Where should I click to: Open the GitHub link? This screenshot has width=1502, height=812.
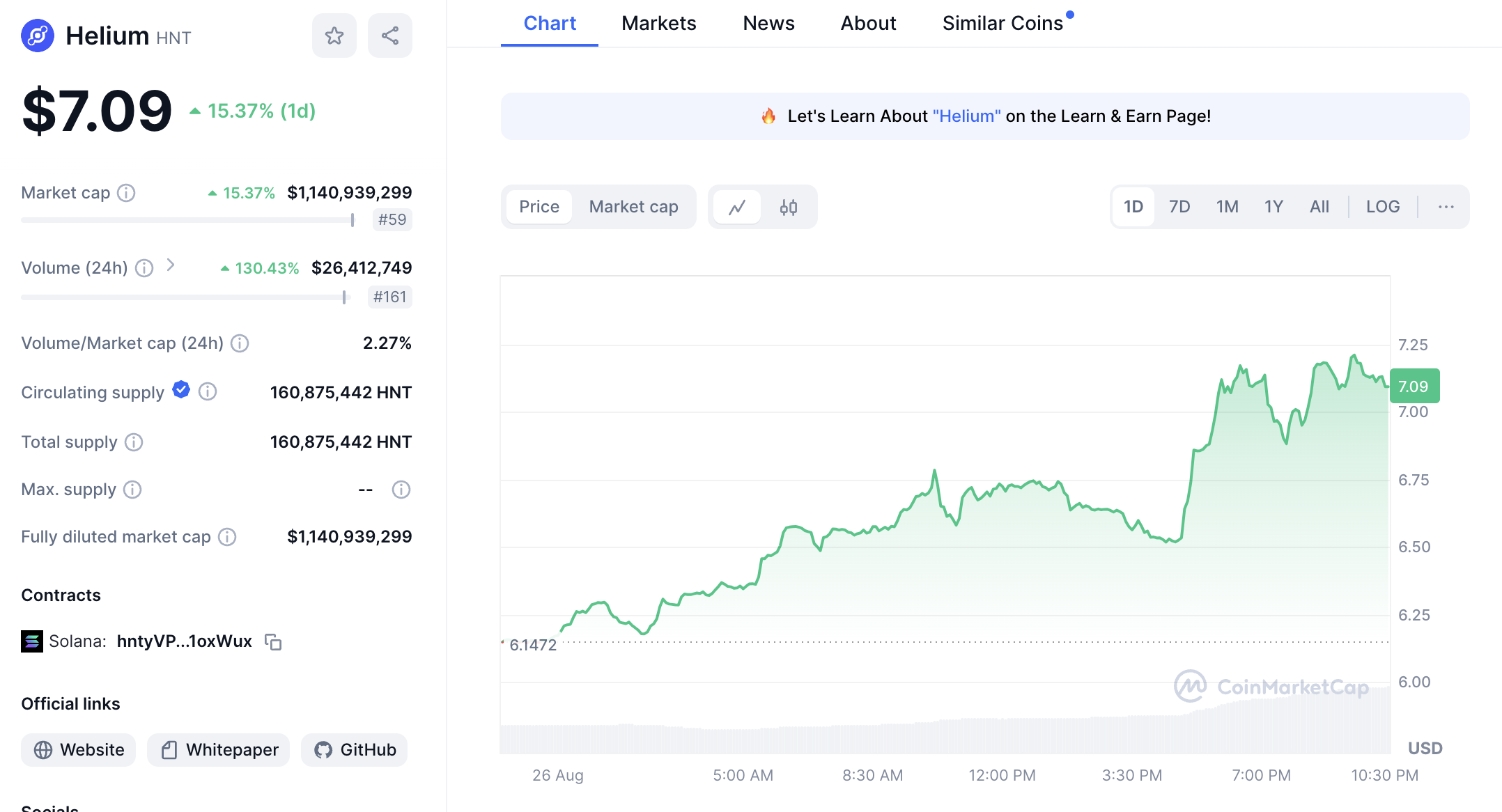pos(355,750)
